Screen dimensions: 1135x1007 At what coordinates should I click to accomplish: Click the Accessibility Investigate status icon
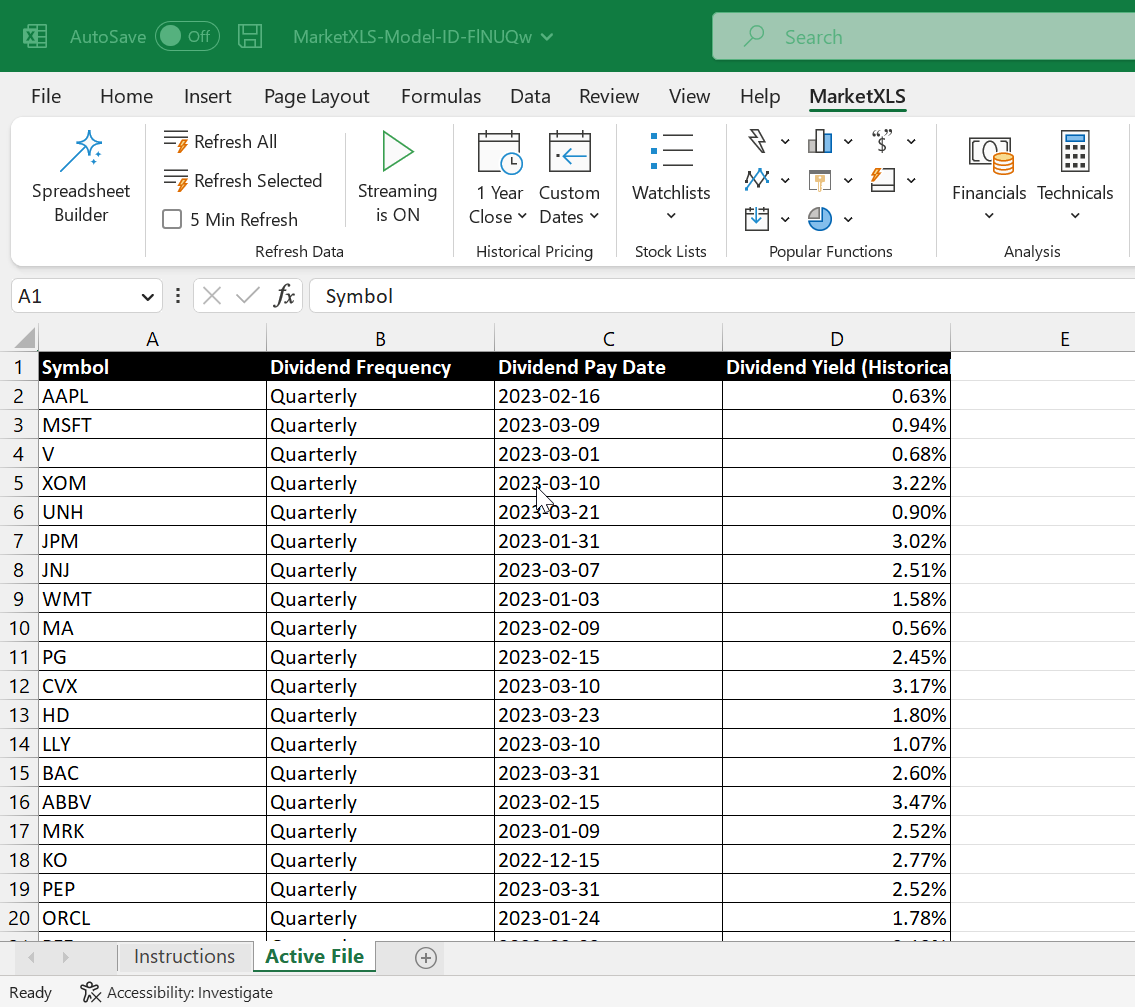coord(90,993)
